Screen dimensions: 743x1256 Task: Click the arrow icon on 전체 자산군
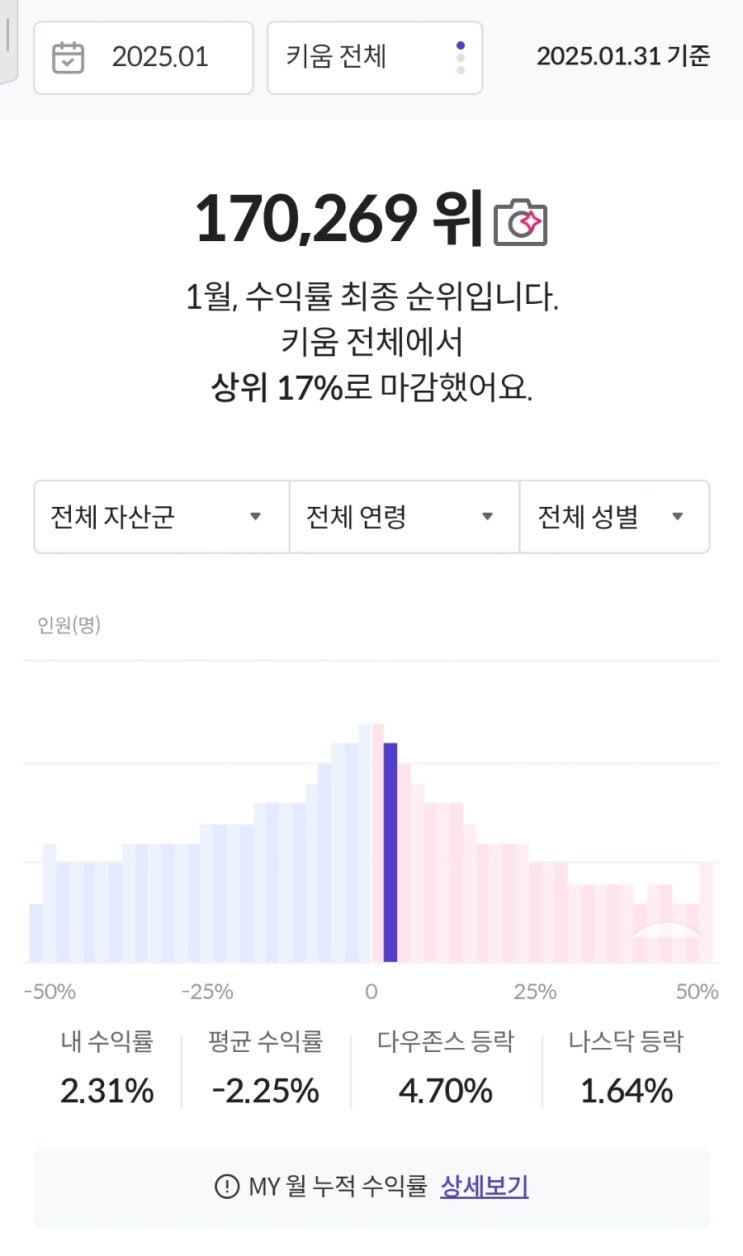point(255,517)
